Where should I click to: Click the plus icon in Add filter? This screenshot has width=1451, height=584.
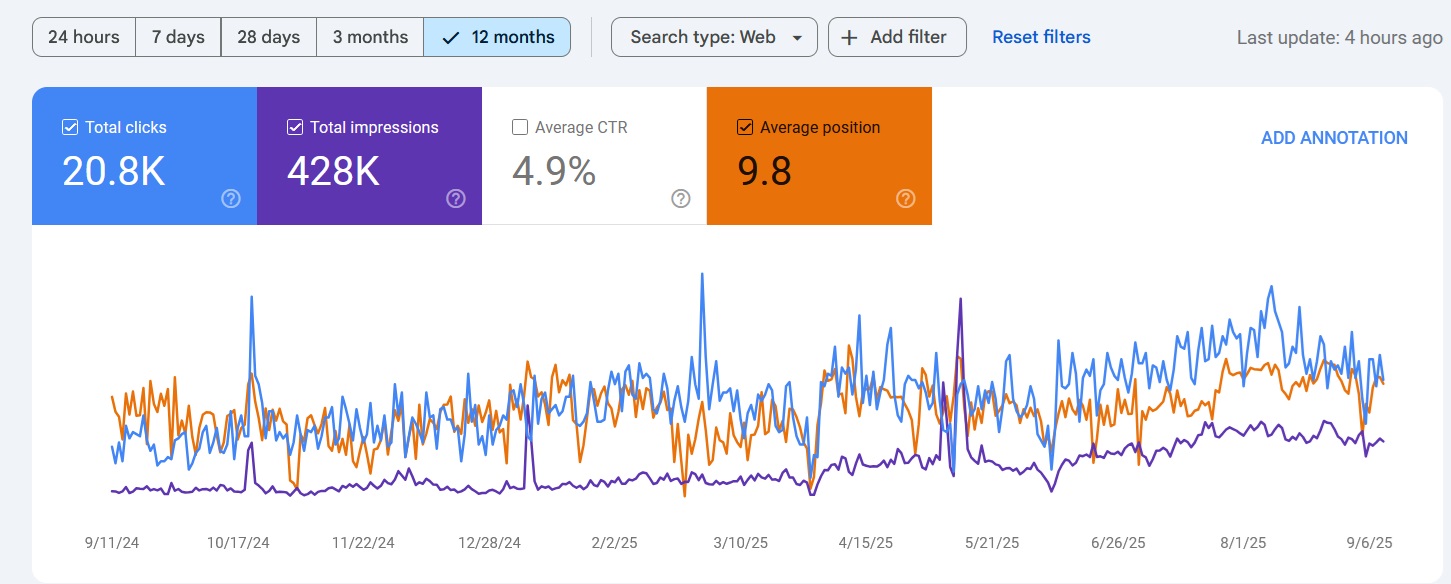click(x=849, y=37)
